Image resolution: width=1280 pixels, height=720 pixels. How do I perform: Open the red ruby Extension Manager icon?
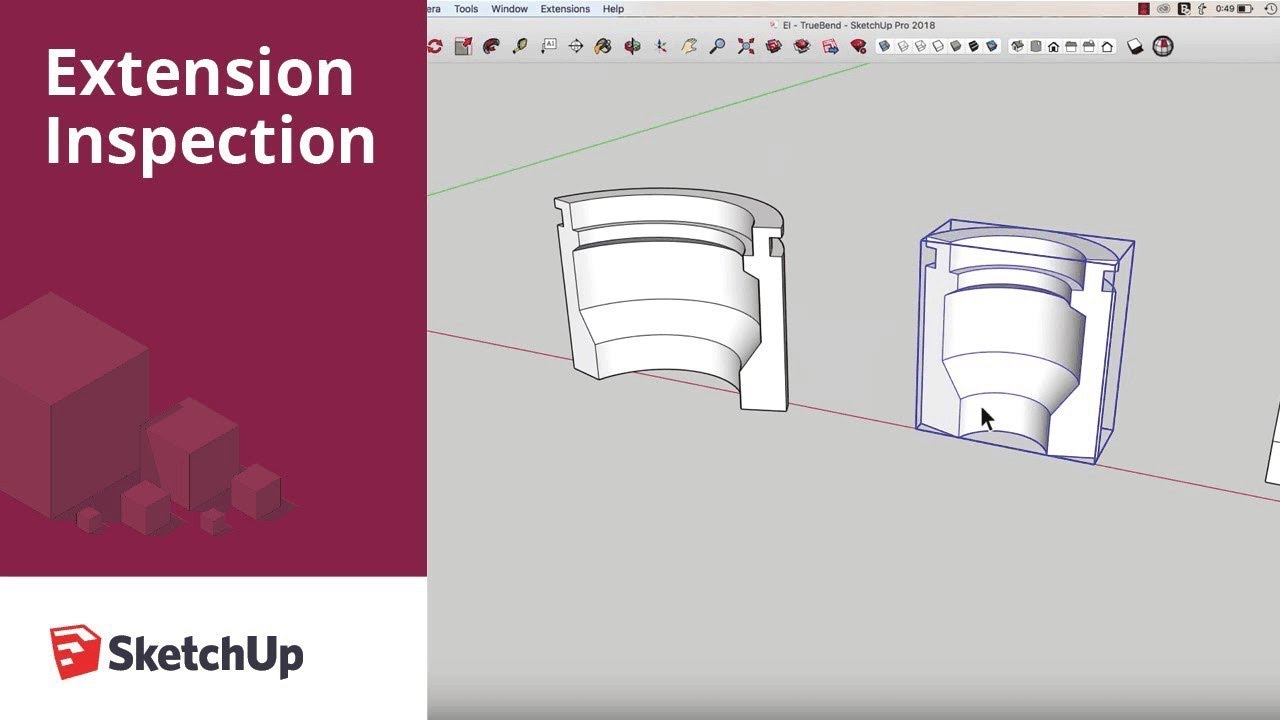(858, 46)
